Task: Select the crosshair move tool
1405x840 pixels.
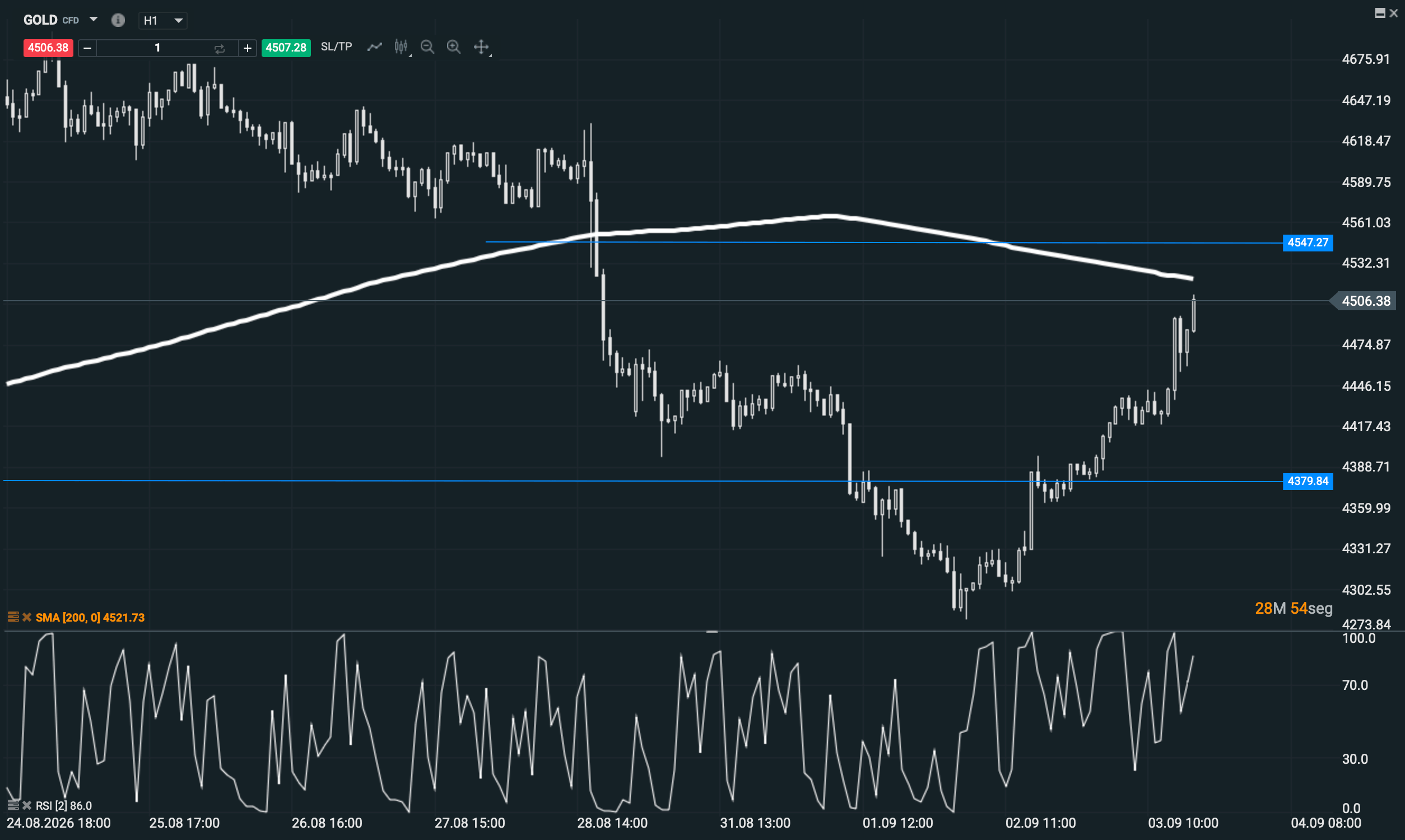Action: click(x=481, y=47)
